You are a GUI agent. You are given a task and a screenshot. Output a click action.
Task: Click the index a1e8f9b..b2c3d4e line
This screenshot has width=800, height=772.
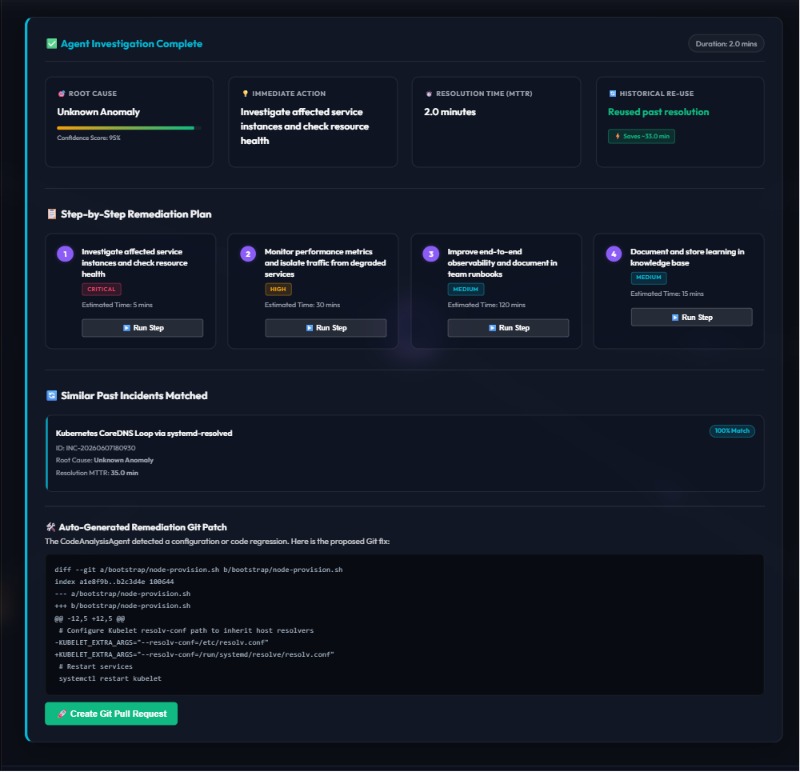click(x=114, y=582)
